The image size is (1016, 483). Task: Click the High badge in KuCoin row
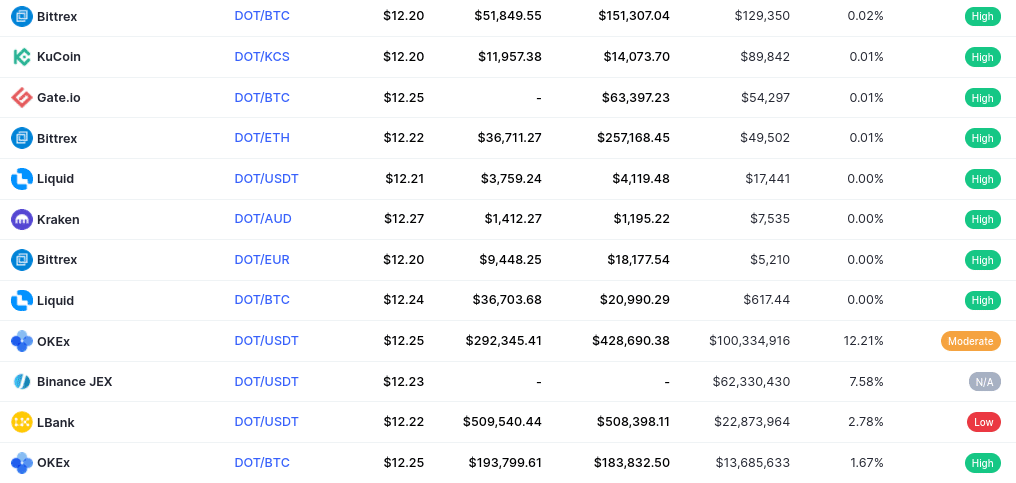coord(982,57)
